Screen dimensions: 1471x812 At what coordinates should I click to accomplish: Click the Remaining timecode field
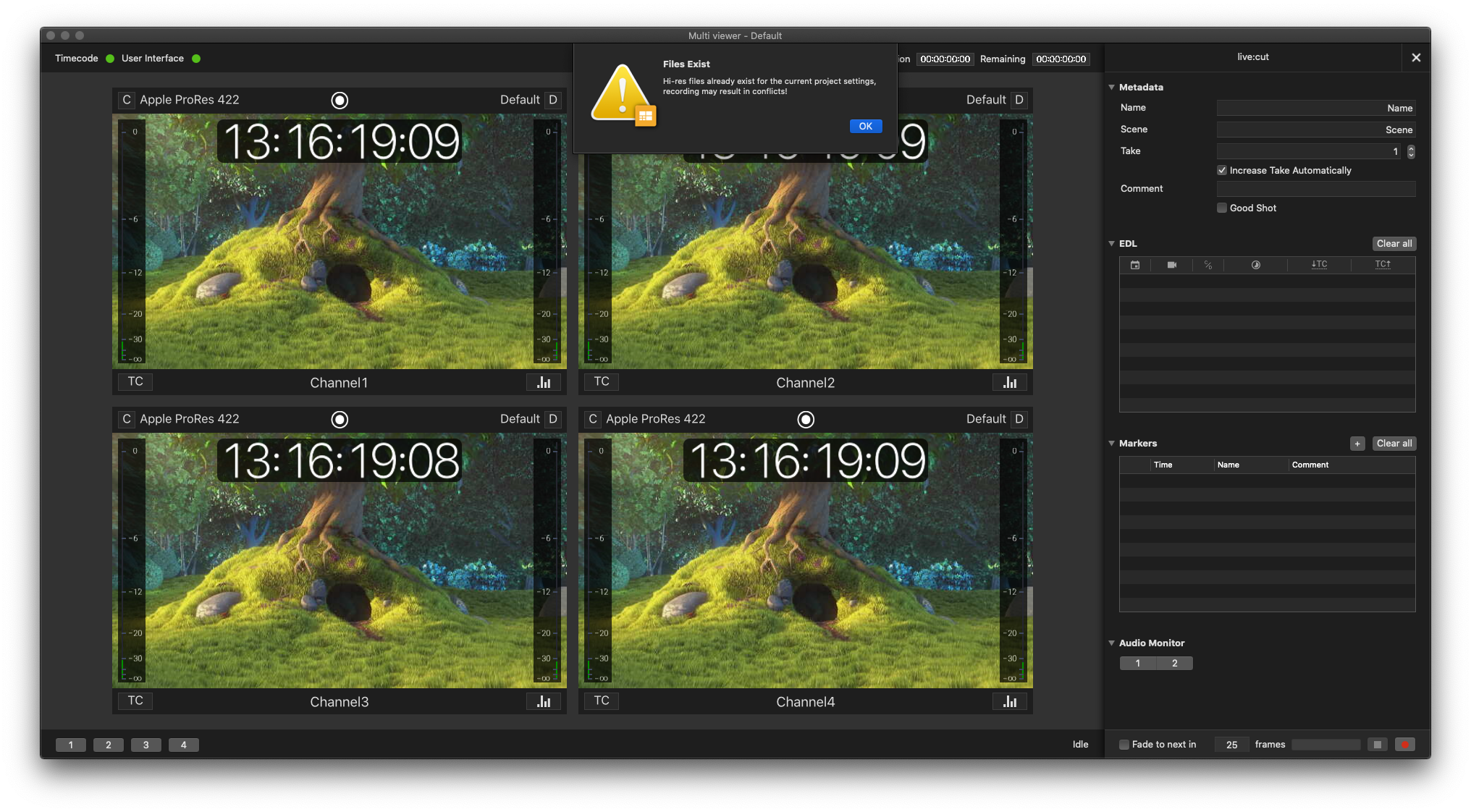[1061, 59]
